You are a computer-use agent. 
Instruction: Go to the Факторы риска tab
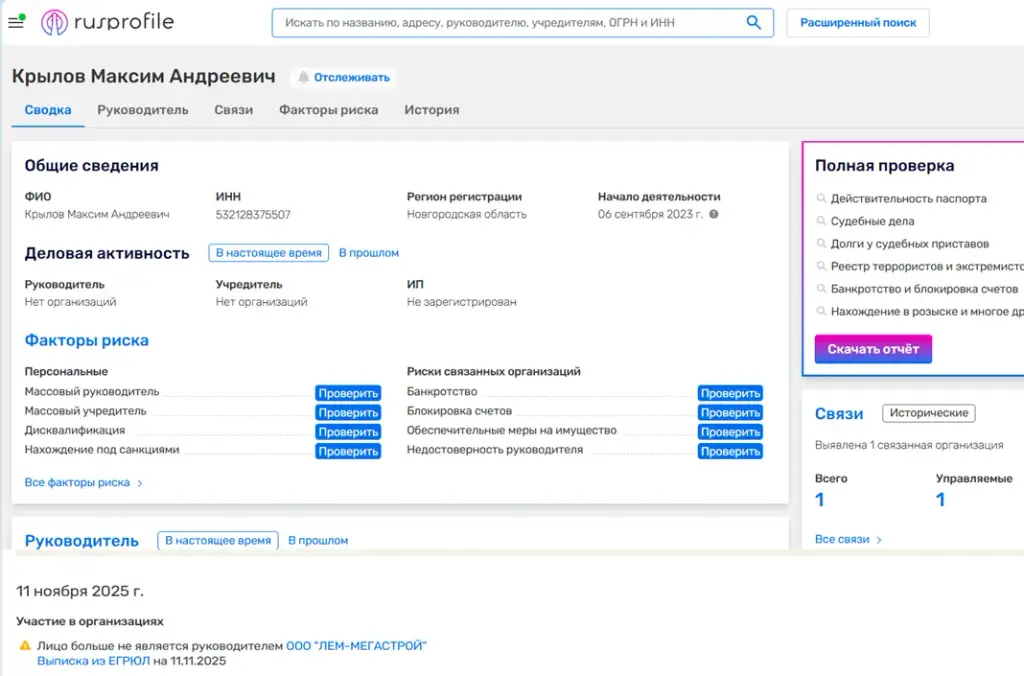tap(328, 110)
